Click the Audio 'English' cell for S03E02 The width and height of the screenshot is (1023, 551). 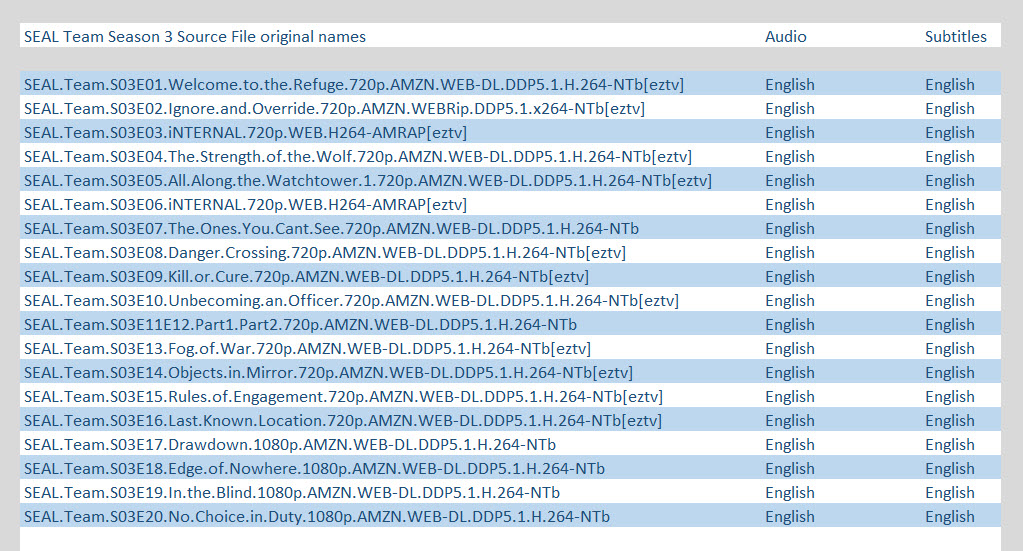[789, 109]
